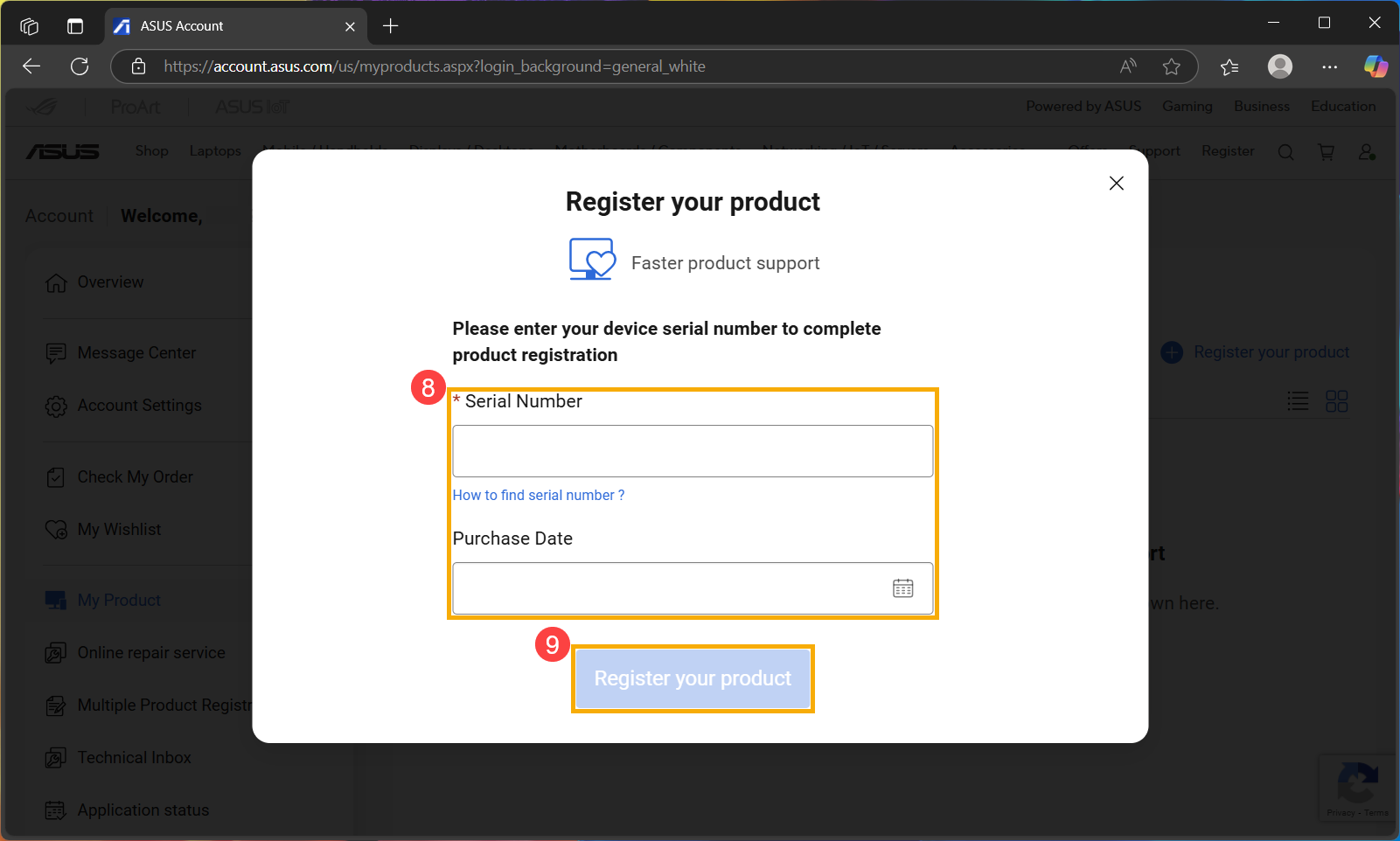Open the site search icon
Viewport: 1400px width, 841px height.
(1285, 152)
